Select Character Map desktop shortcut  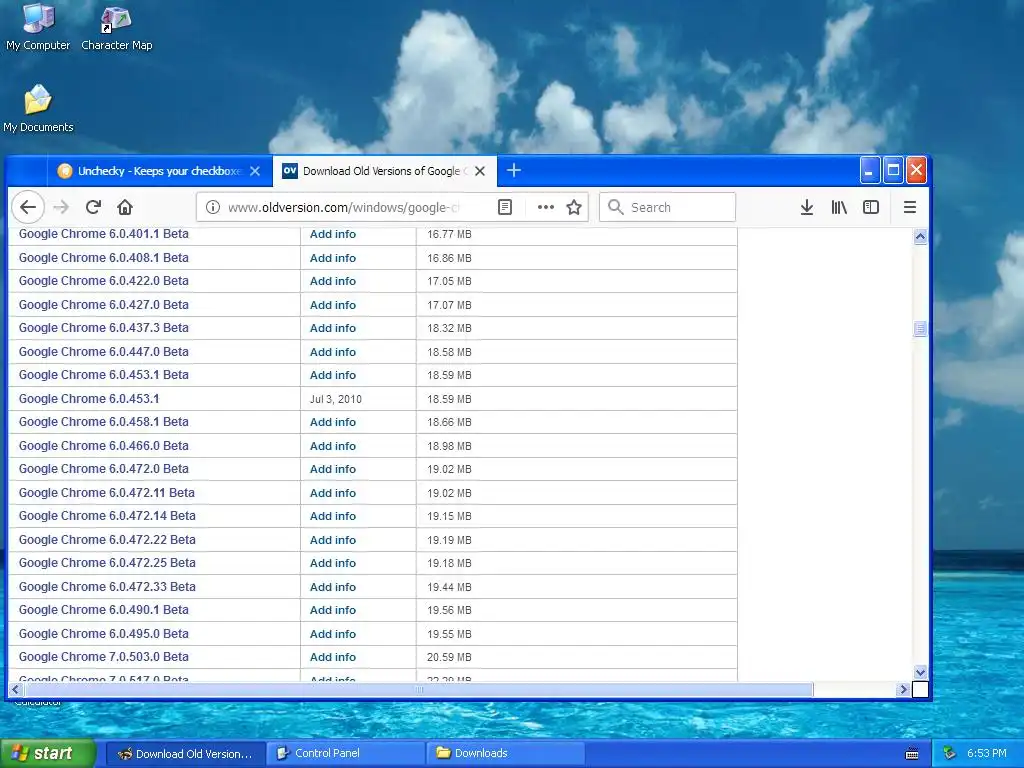pos(116,27)
